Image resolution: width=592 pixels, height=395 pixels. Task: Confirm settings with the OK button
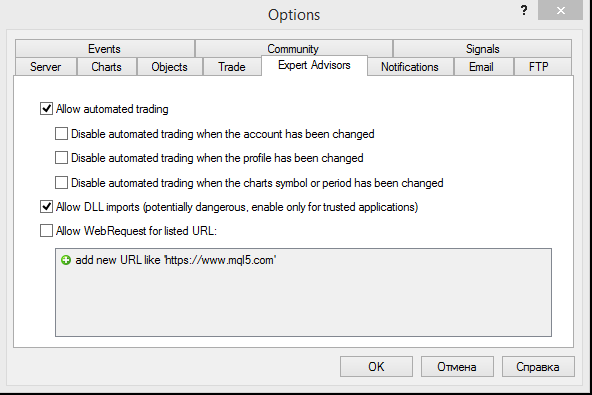[x=376, y=367]
